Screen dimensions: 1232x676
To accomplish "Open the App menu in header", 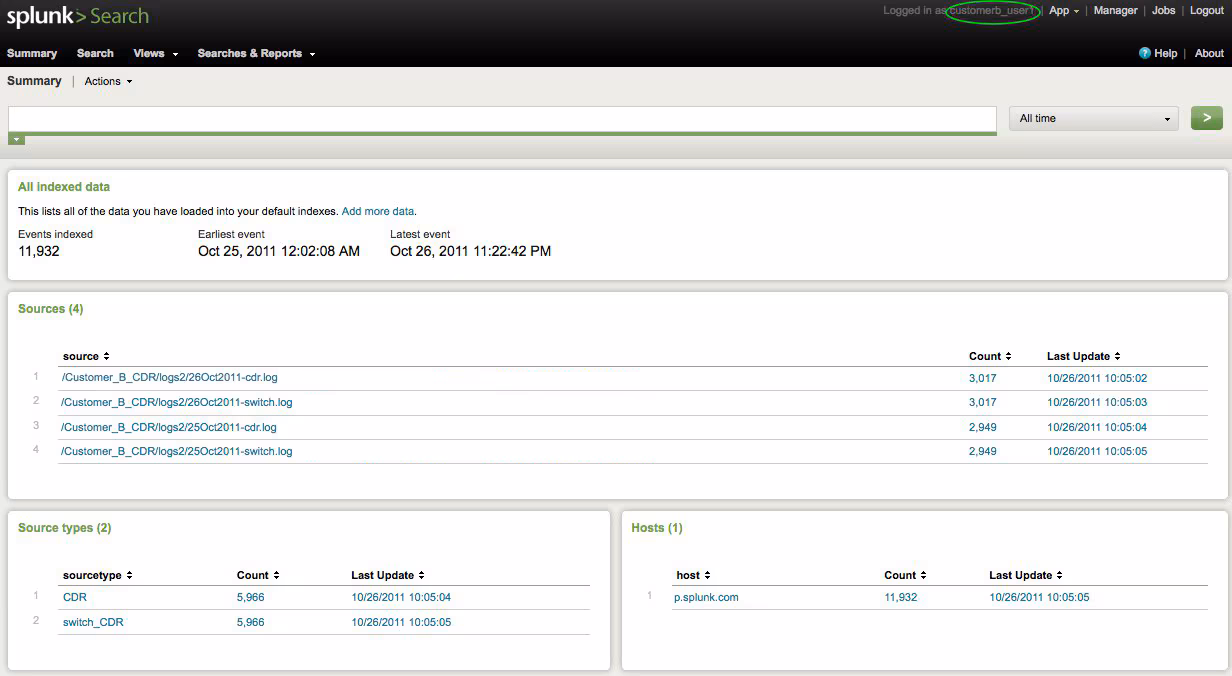I will click(x=1063, y=10).
